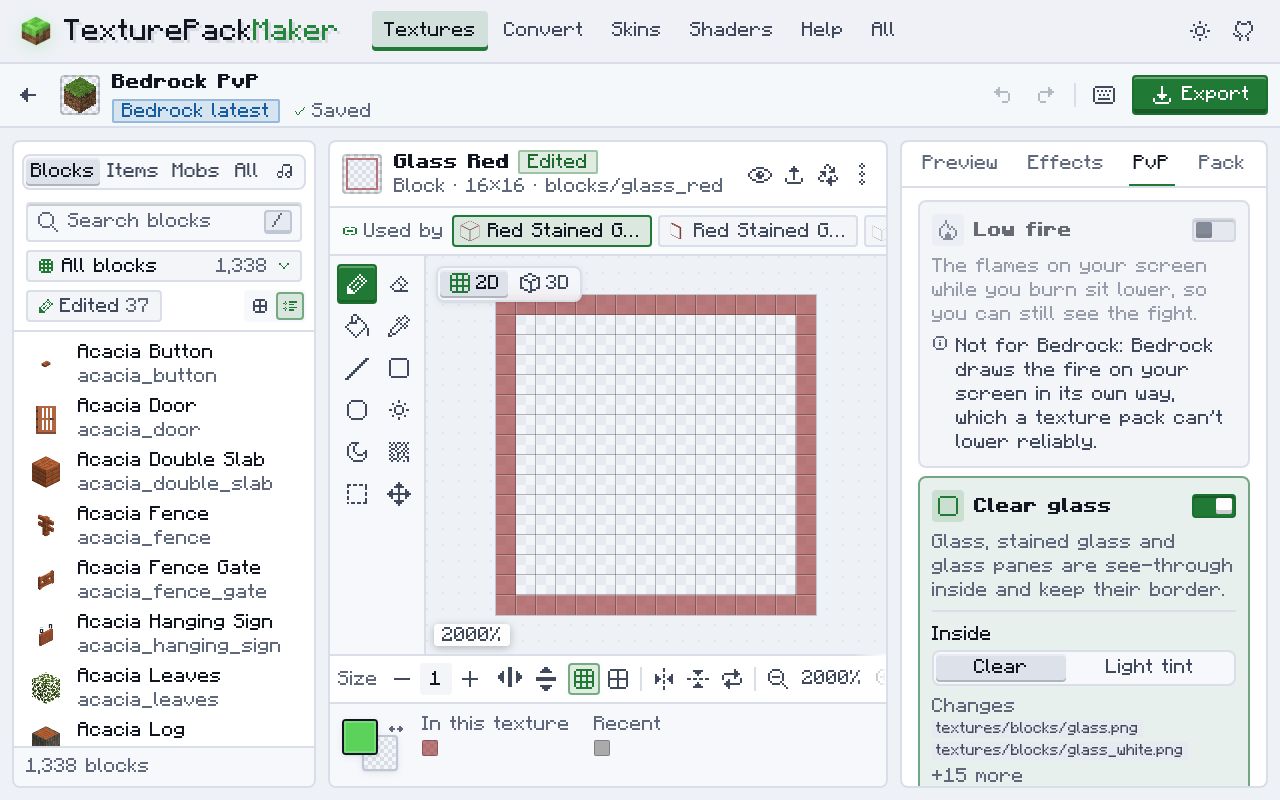The image size is (1280, 800).
Task: Open the All blocks filter dropdown
Action: pyautogui.click(x=164, y=266)
